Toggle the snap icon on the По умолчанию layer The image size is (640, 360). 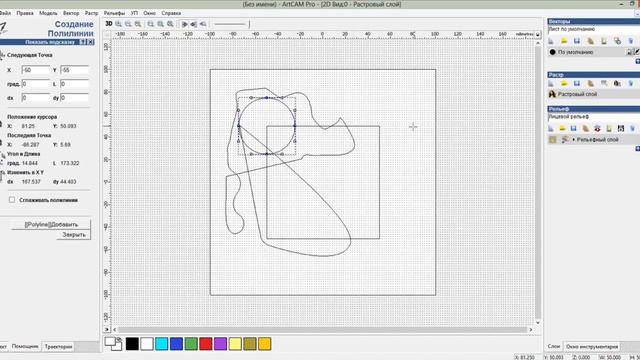click(630, 52)
